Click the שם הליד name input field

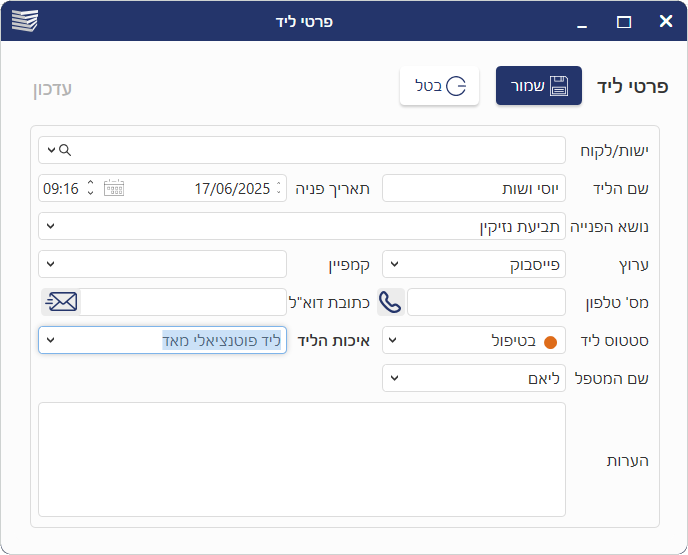coord(473,188)
